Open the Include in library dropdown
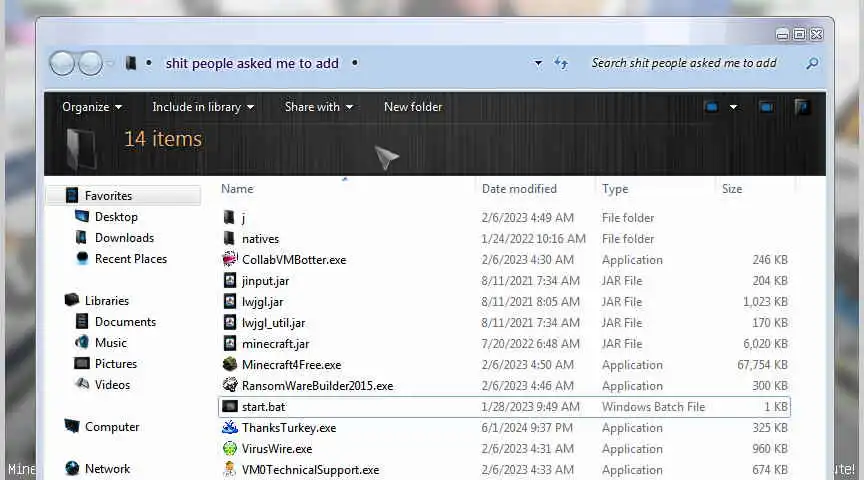The image size is (864, 480). click(x=203, y=107)
